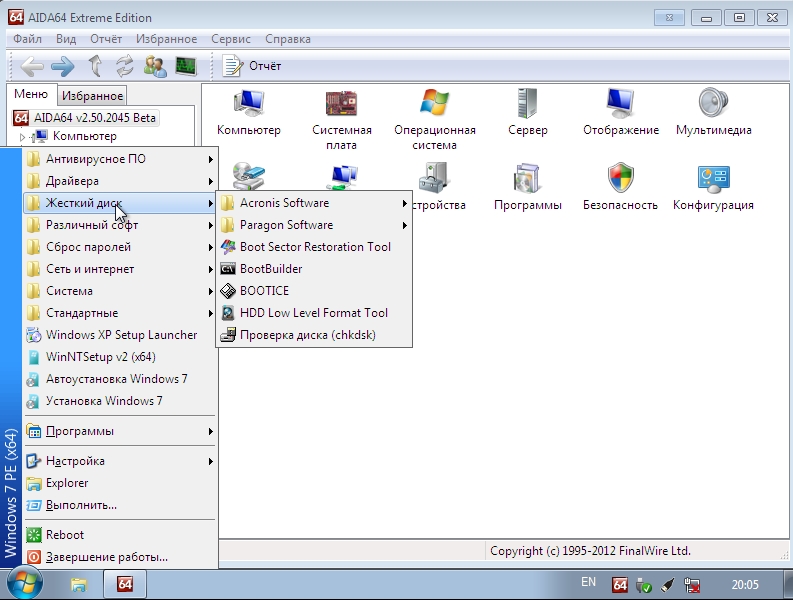793x600 pixels.
Task: Select Проверка диска (chkdsk) entry
Action: pos(307,335)
